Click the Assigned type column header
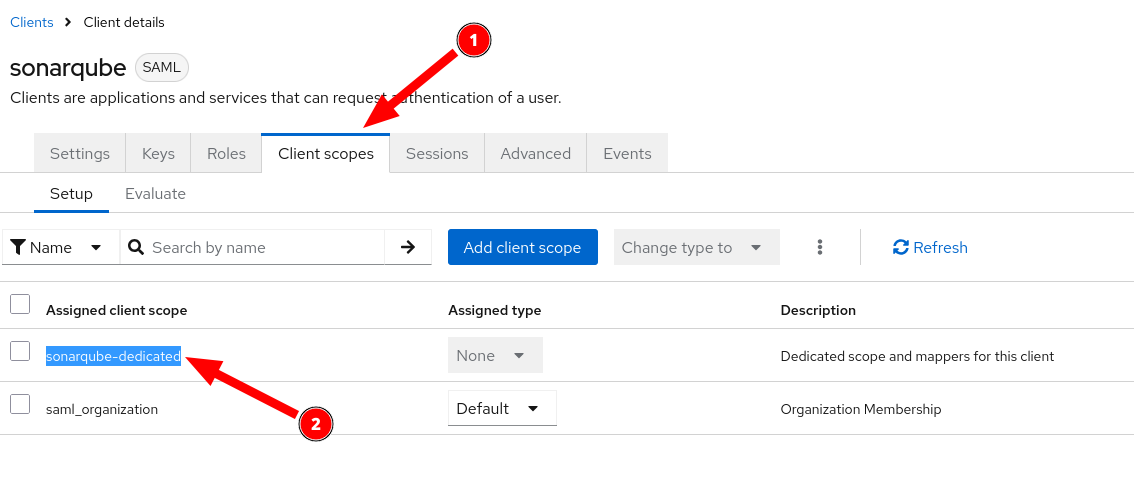The width and height of the screenshot is (1134, 499). pos(495,310)
